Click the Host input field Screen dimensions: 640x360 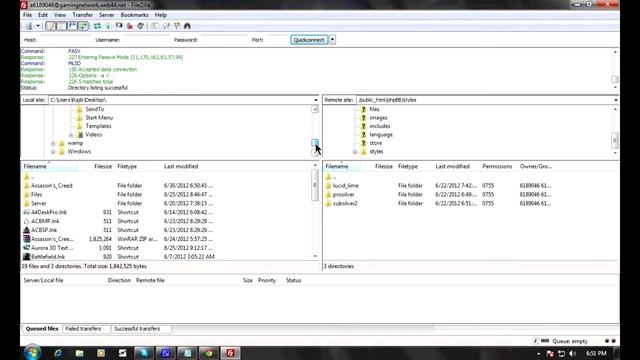(64, 40)
